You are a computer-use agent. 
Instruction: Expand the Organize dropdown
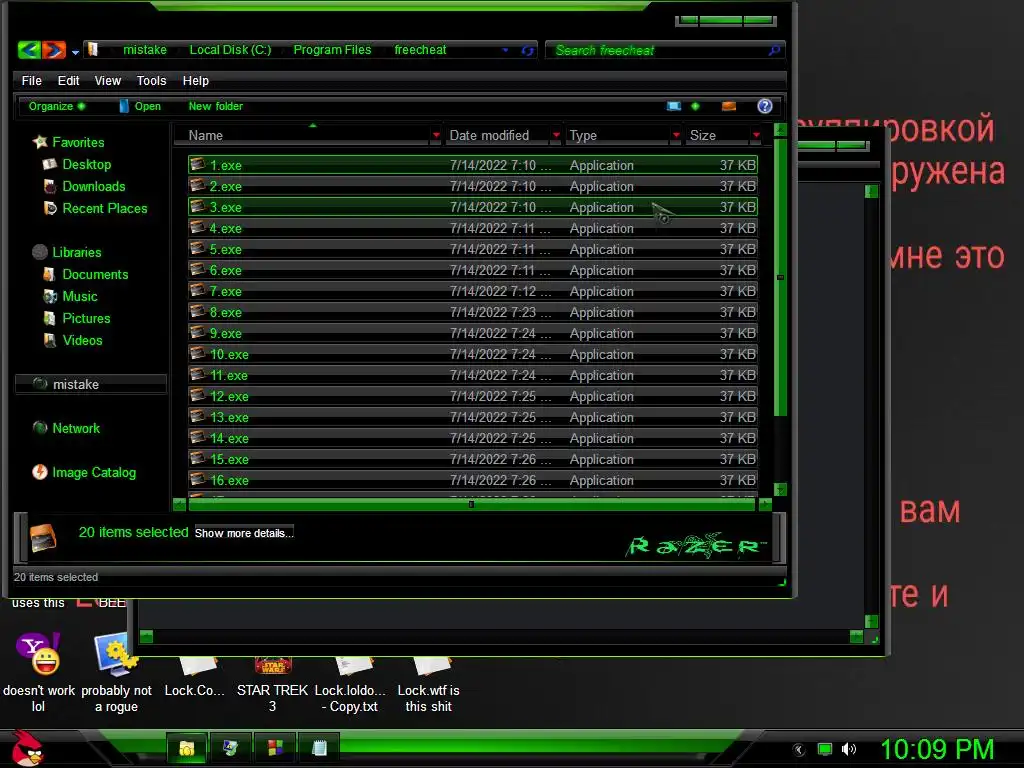point(57,106)
